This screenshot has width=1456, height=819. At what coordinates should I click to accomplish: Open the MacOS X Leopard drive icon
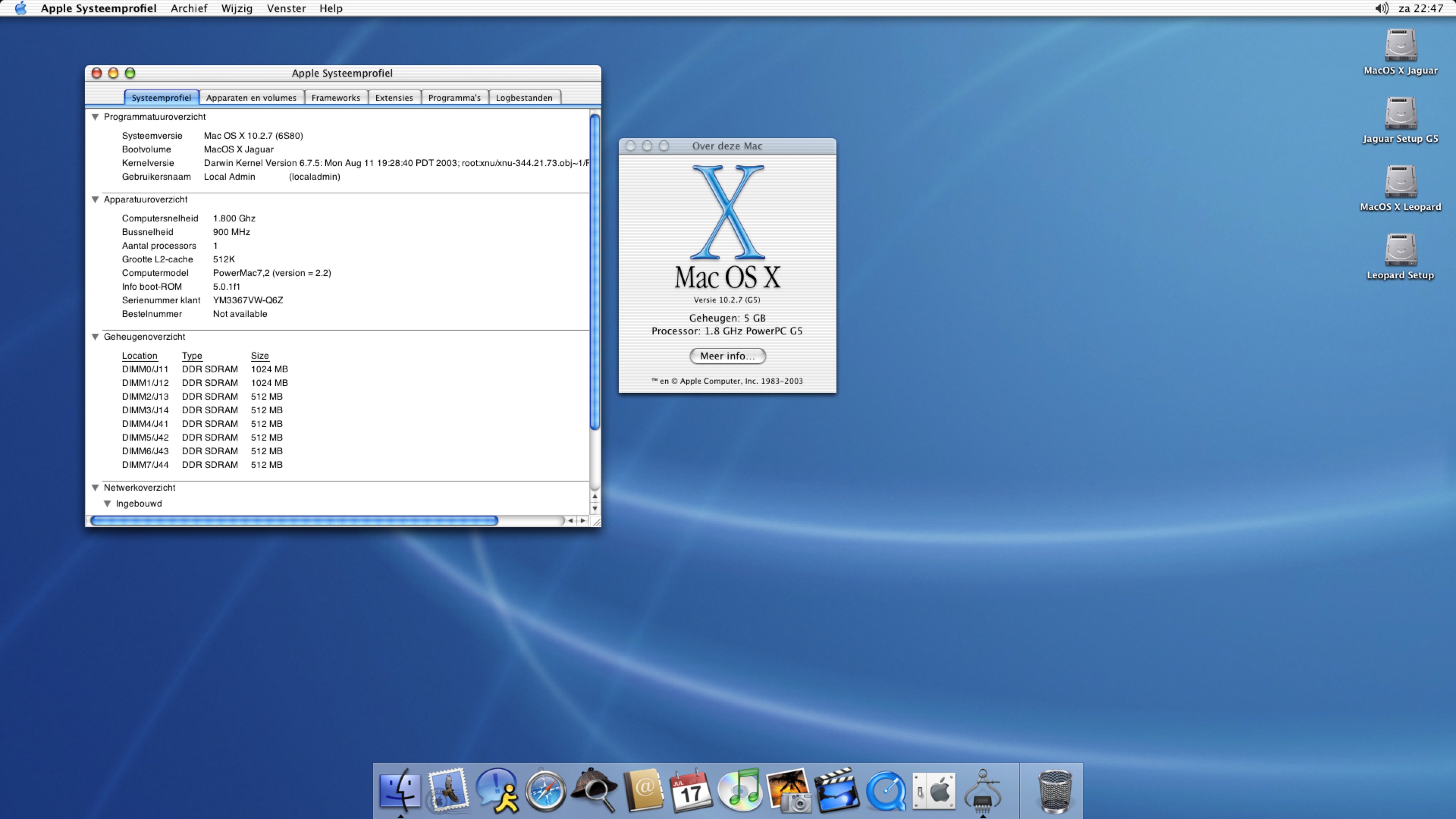coord(1400,182)
